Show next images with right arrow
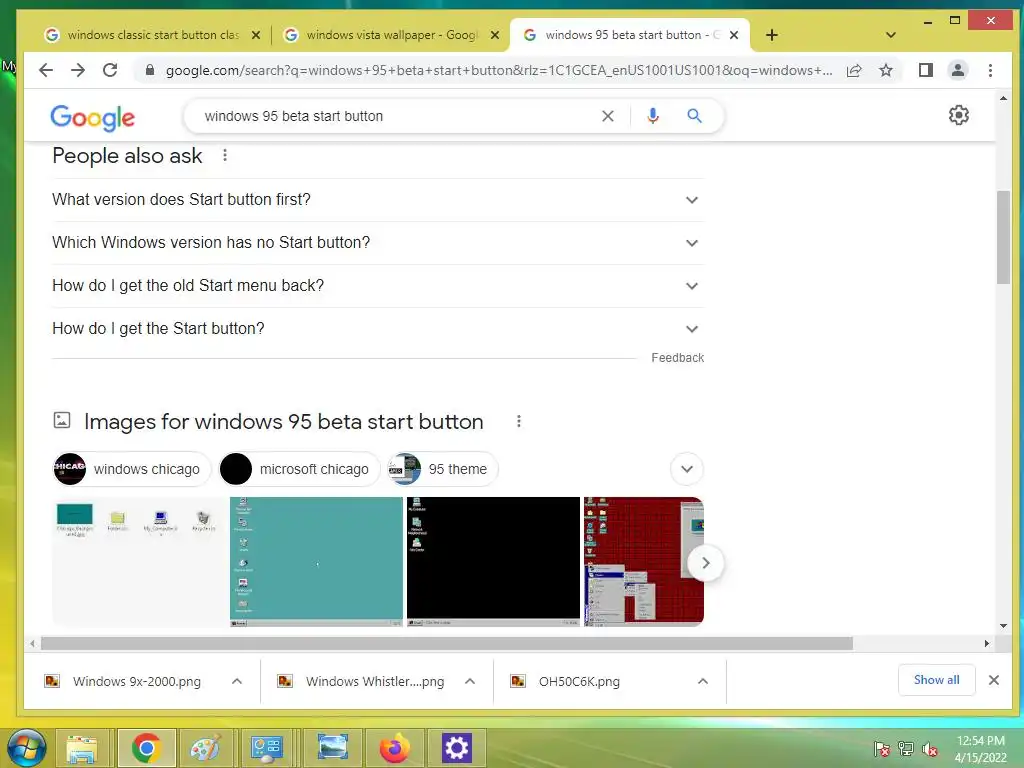This screenshot has width=1024, height=768. click(x=705, y=563)
